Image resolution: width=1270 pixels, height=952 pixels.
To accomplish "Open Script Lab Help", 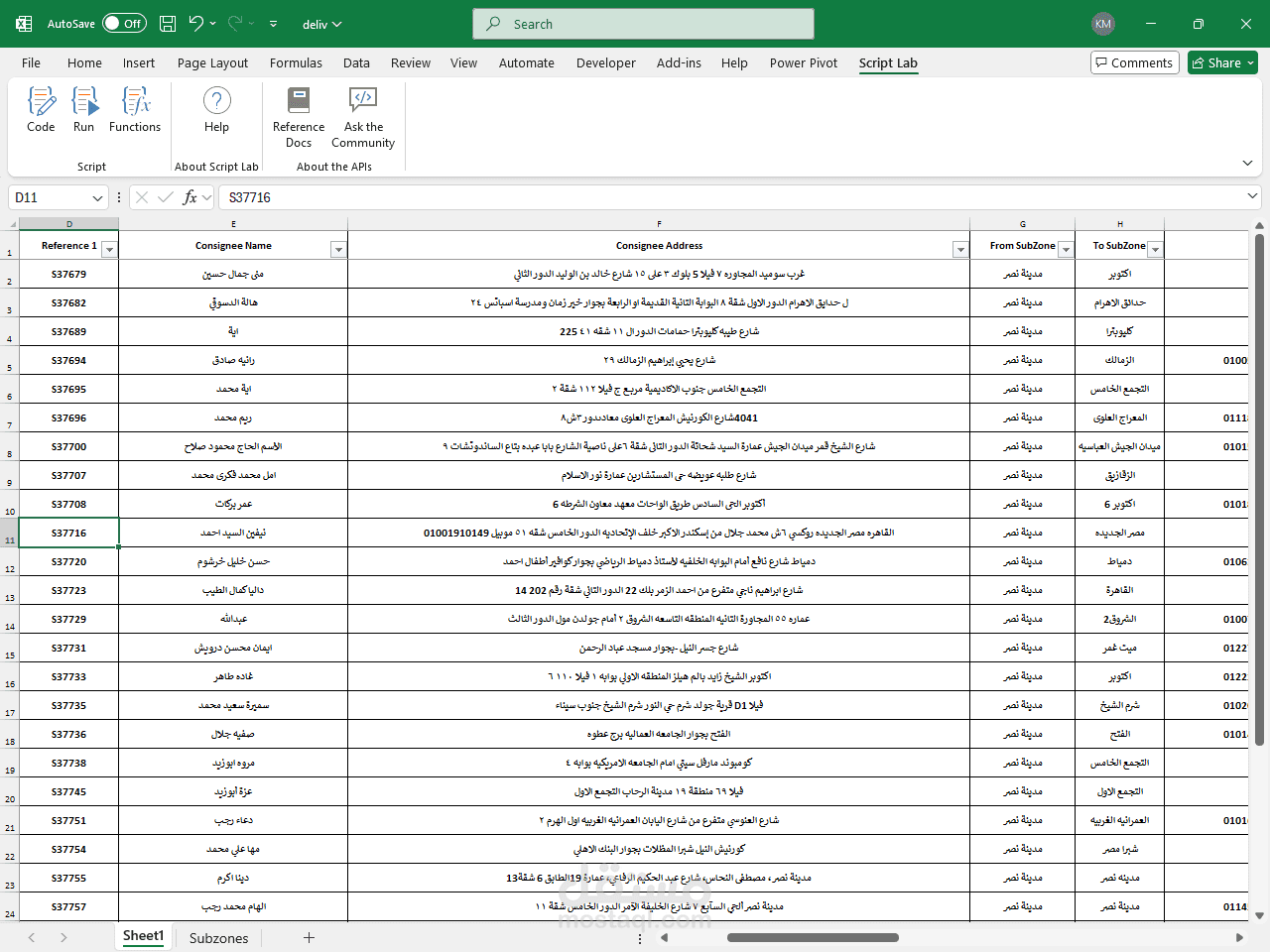I will [216, 109].
